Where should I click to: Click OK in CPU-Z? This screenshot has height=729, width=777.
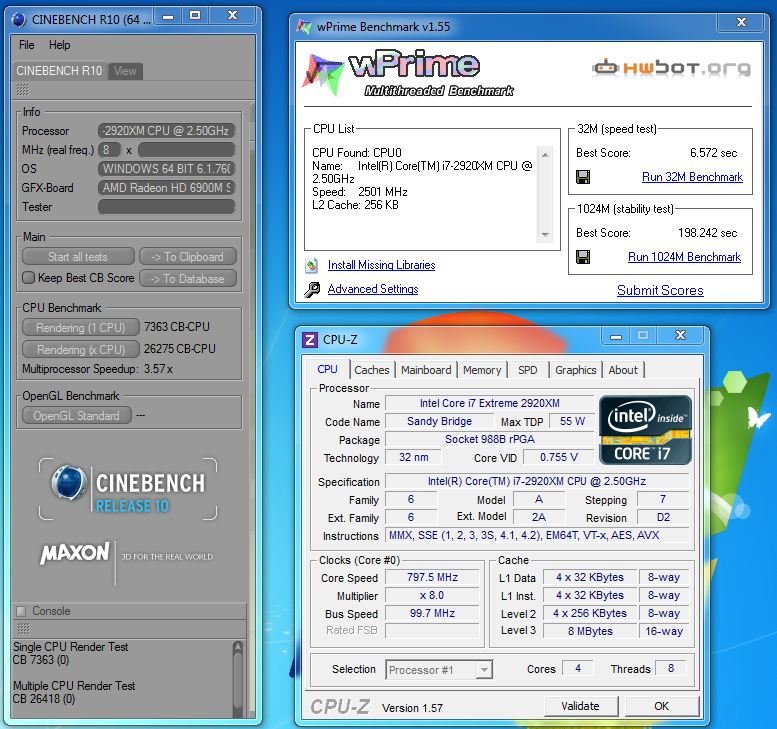click(662, 706)
